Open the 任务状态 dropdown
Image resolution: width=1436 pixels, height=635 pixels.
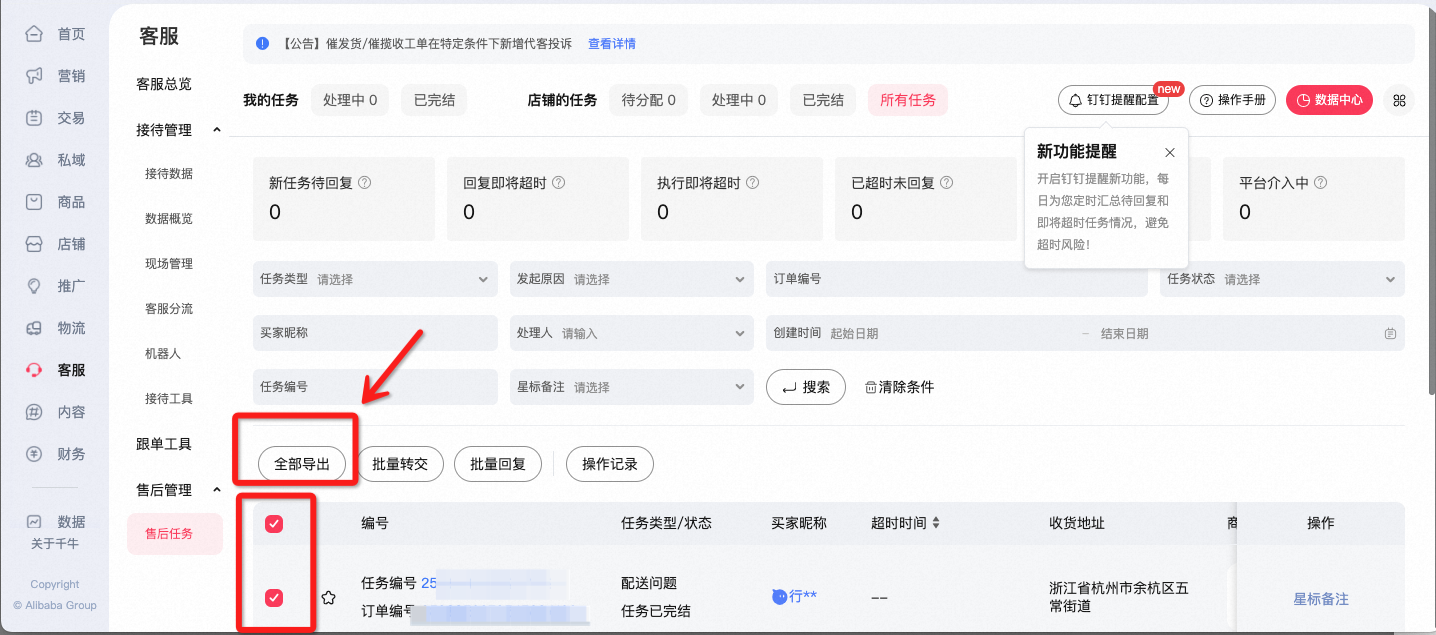coord(1283,279)
